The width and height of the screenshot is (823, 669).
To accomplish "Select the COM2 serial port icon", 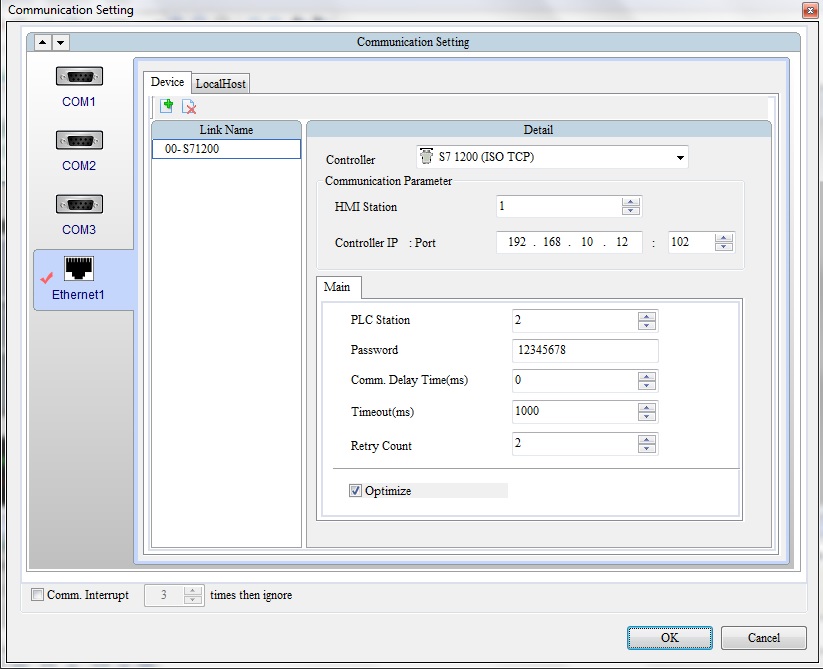I will click(79, 142).
